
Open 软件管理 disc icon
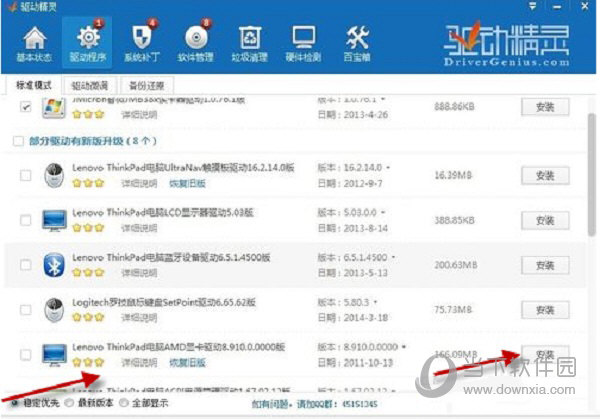(x=196, y=43)
